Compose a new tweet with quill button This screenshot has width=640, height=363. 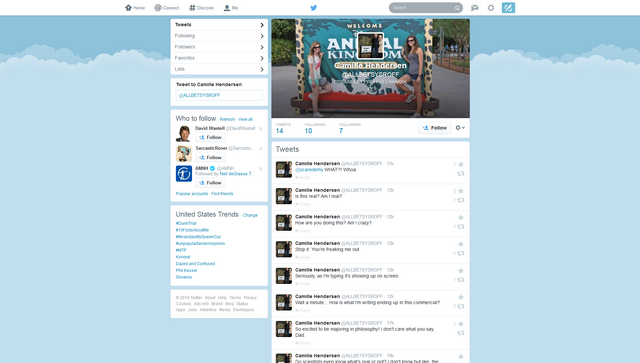pyautogui.click(x=508, y=8)
